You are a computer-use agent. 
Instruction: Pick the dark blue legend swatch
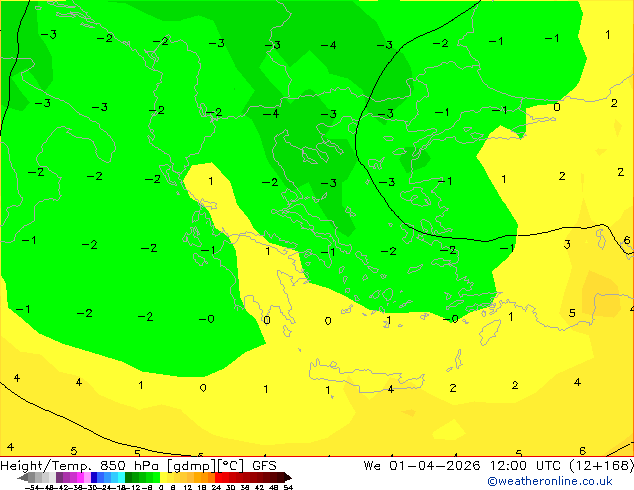94,477
